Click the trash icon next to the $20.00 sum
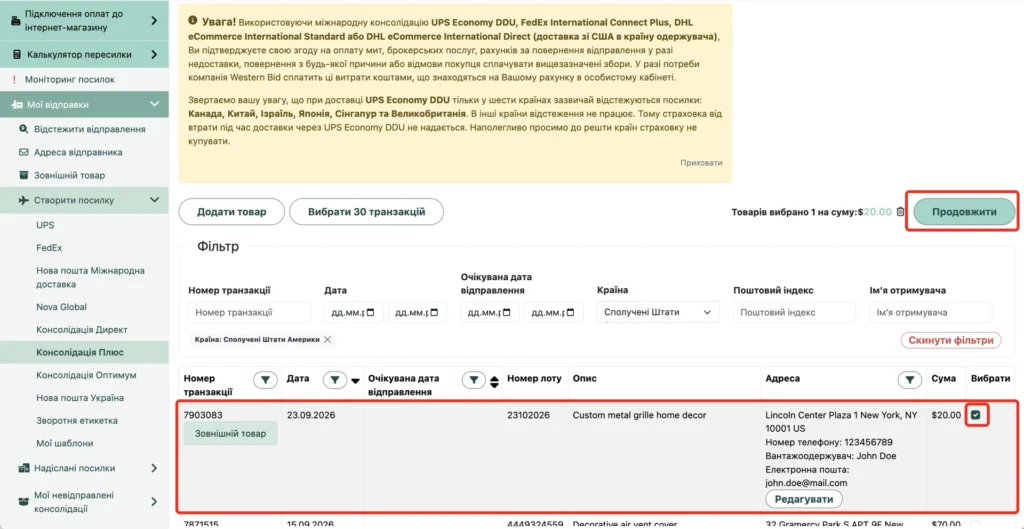The width and height of the screenshot is (1024, 529). pos(901,212)
